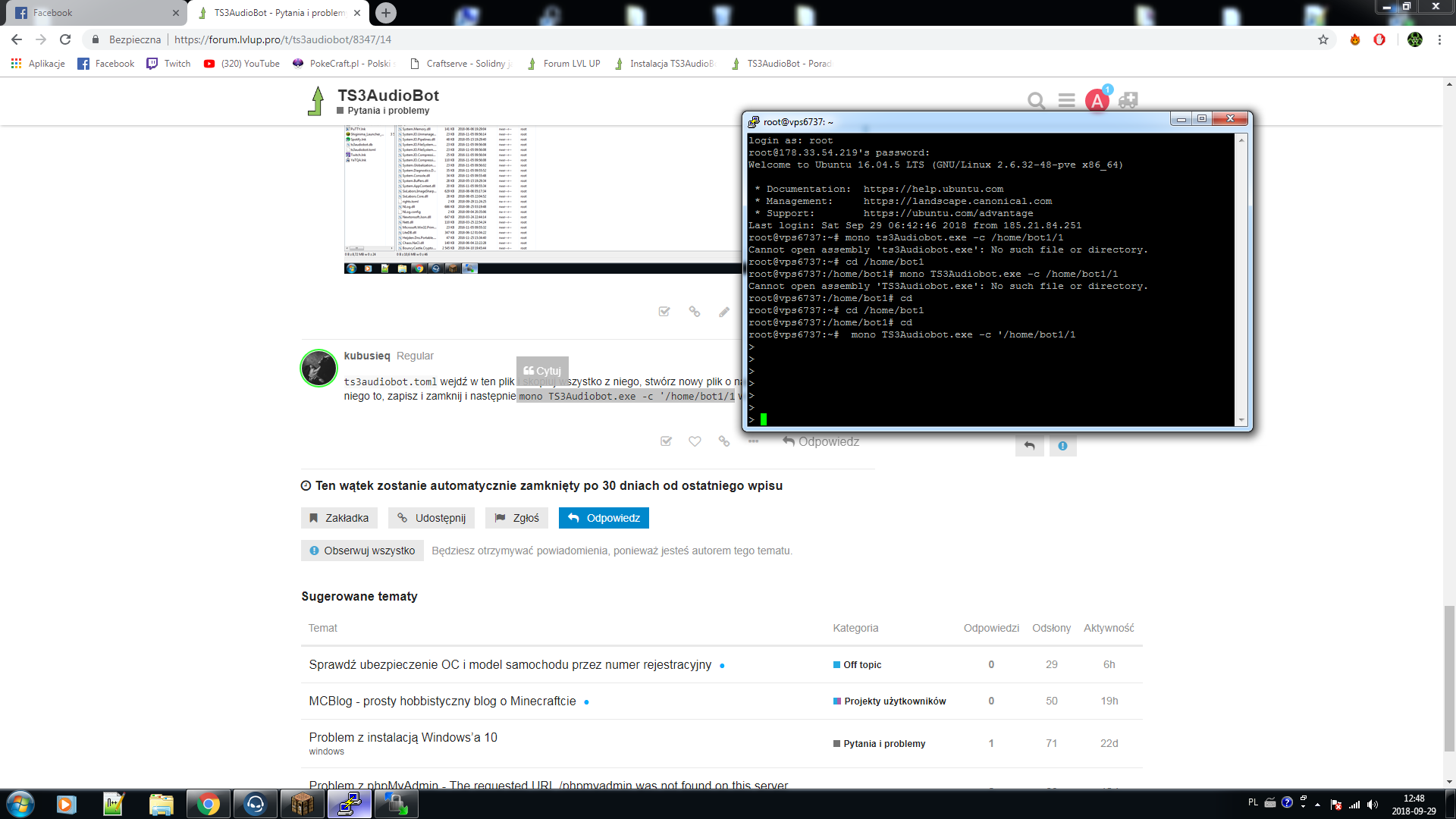Click the blue 'Odpowiedz' reply button
This screenshot has width=1456, height=819.
coord(604,518)
